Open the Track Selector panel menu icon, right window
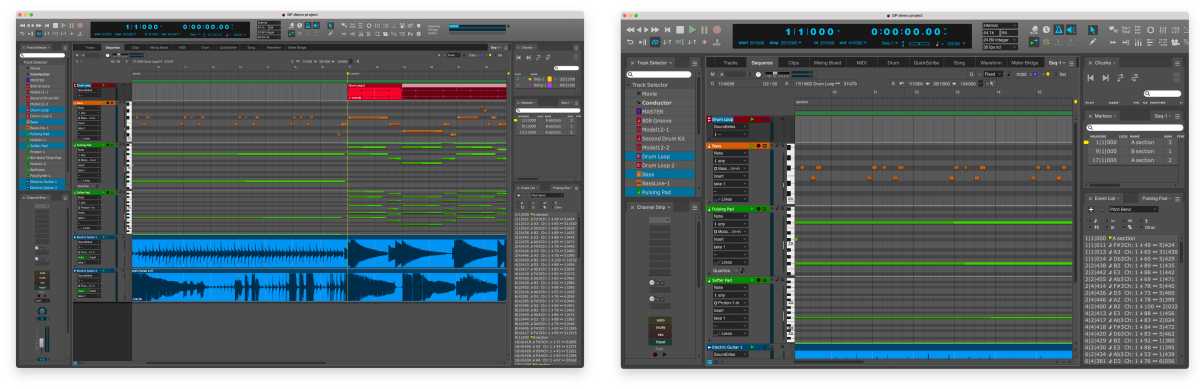 point(695,63)
